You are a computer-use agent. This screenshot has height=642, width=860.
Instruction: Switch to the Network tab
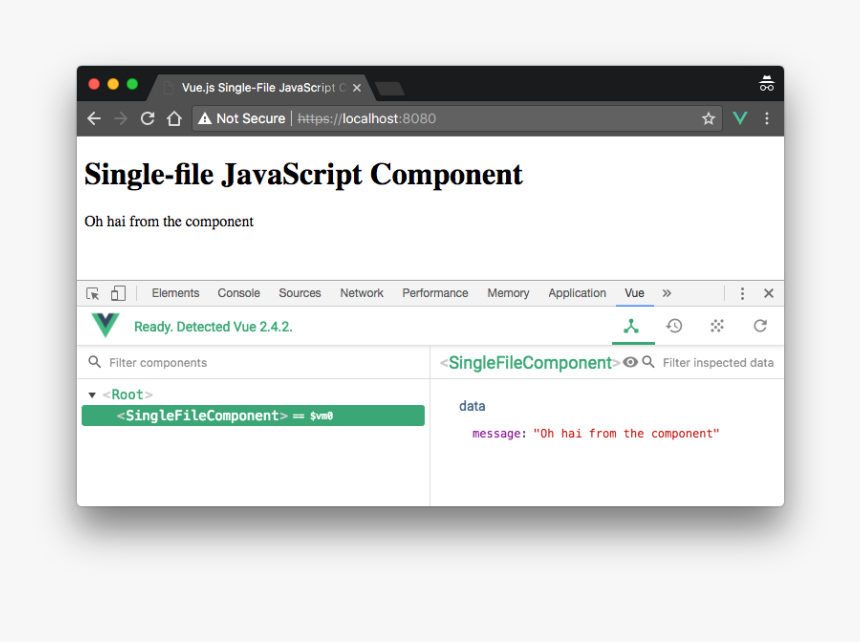point(361,293)
